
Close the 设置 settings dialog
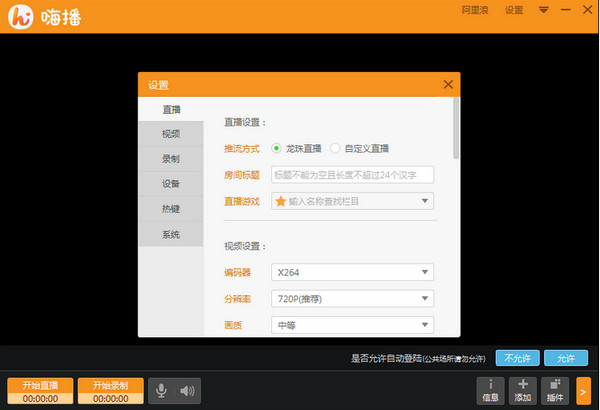pos(447,84)
